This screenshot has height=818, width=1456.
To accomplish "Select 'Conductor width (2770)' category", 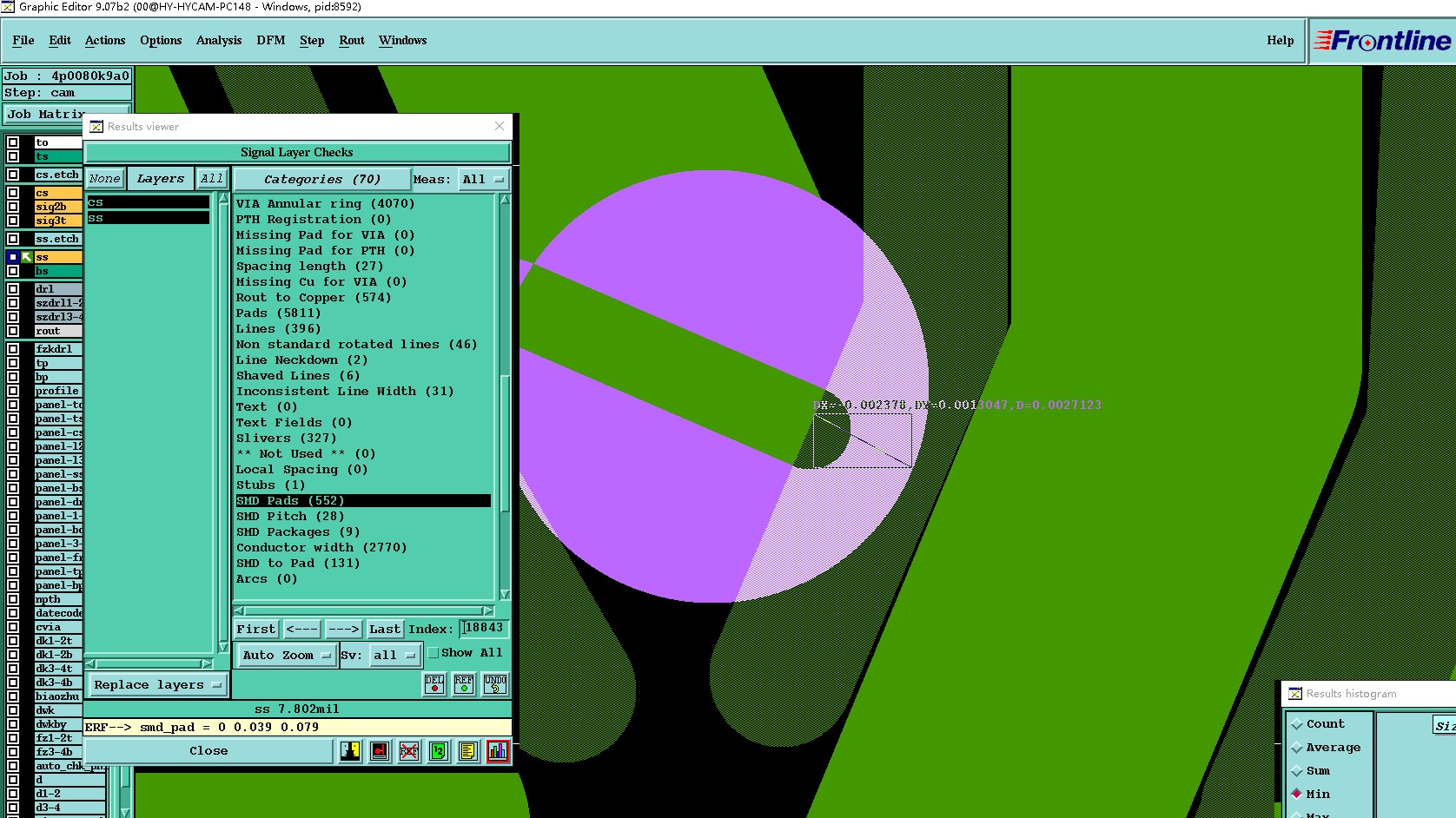I will coord(321,548).
